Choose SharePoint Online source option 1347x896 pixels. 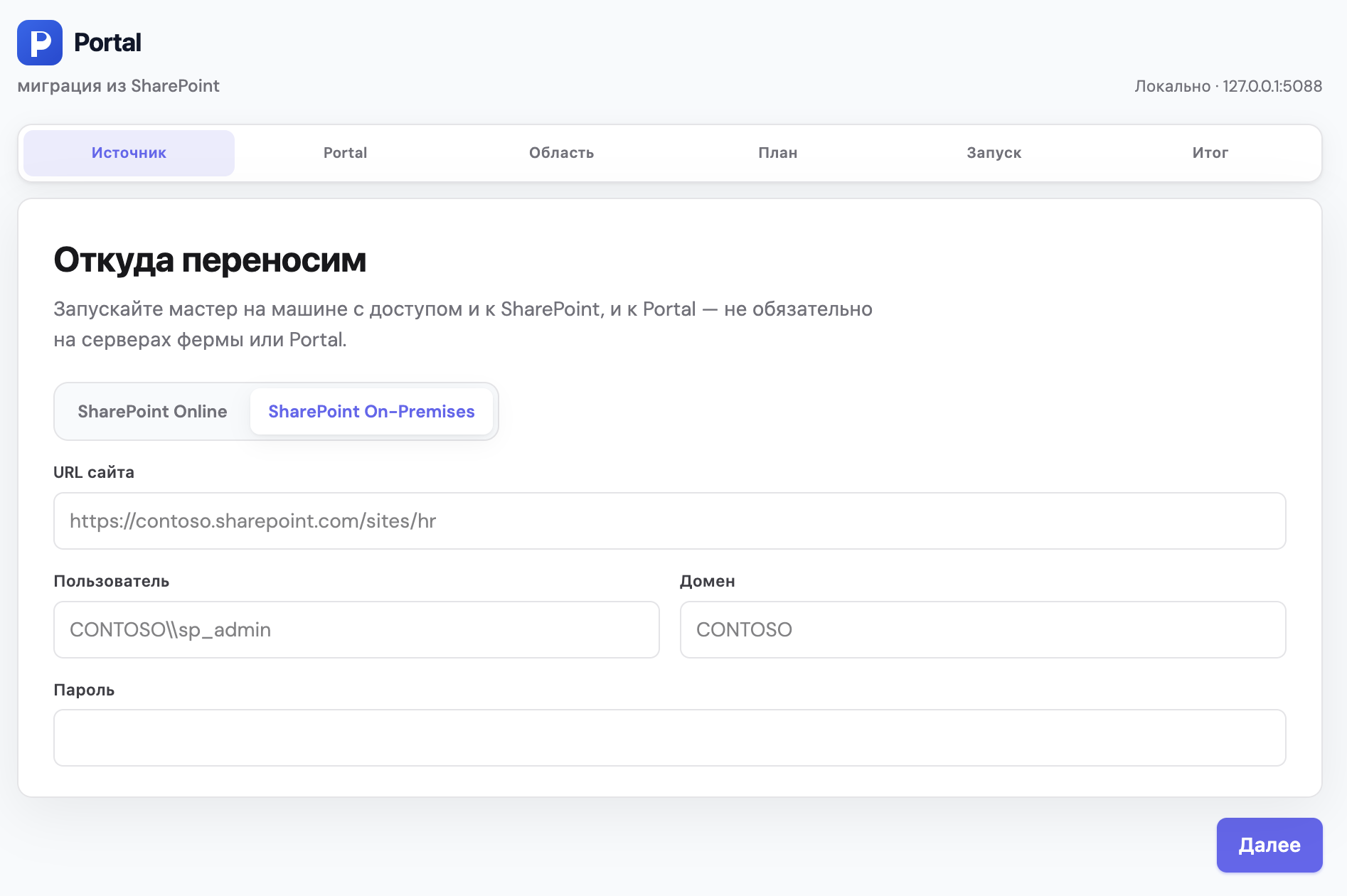152,412
